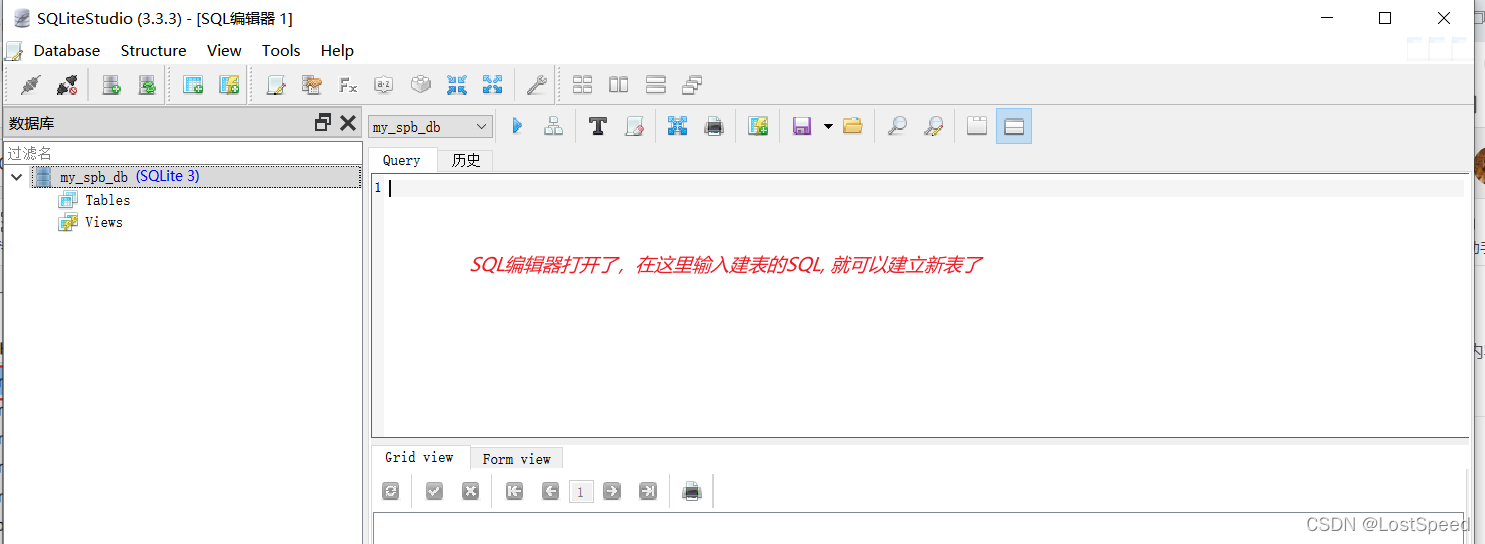Open SQL function editor (Fx icon)
The image size is (1485, 544).
point(348,85)
